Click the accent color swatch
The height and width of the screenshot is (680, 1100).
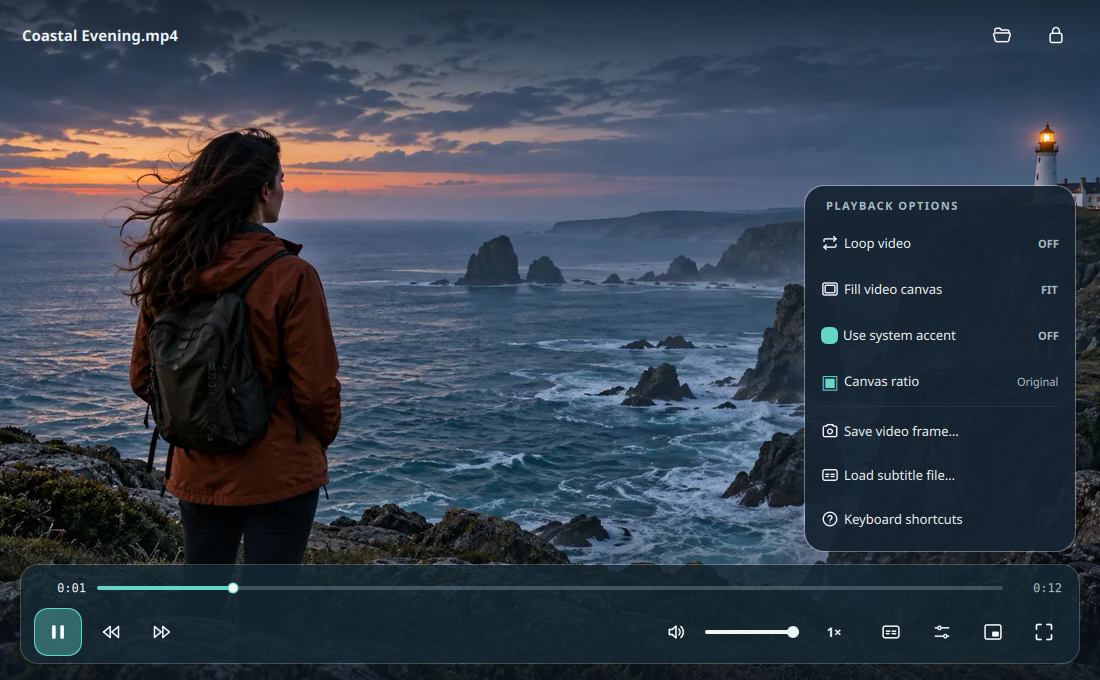click(829, 335)
